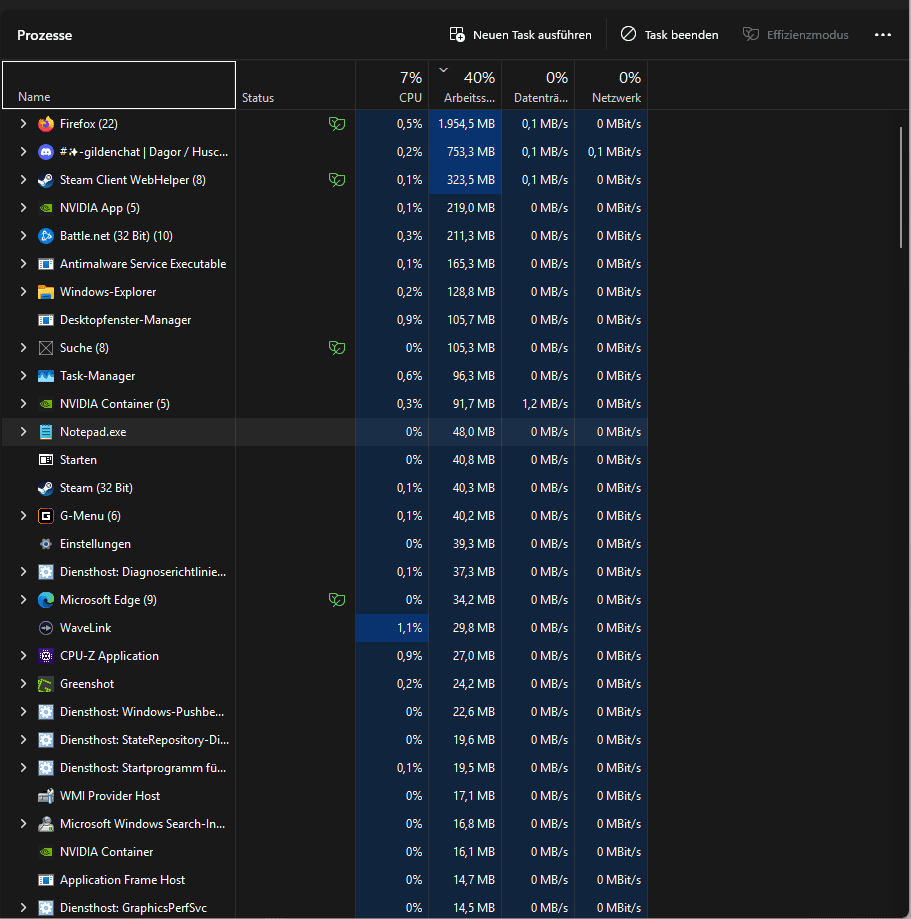
Task: Click the Greenshot process icon
Action: [46, 684]
